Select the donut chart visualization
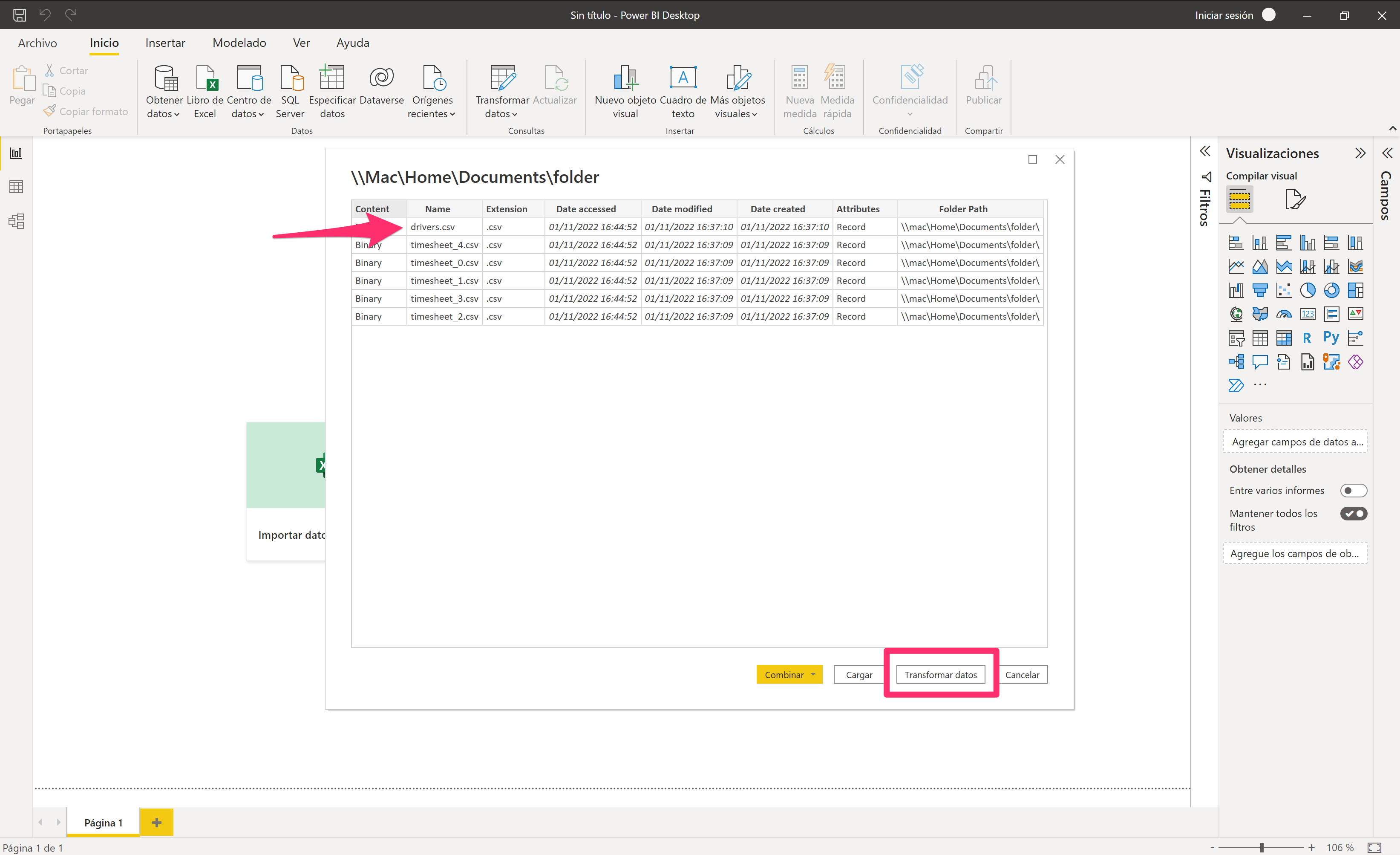Image resolution: width=1400 pixels, height=855 pixels. (1331, 291)
